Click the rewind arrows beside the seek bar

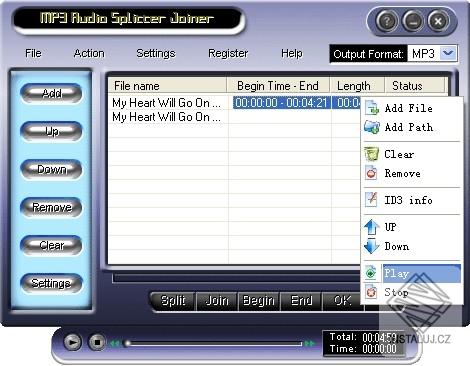point(114,343)
